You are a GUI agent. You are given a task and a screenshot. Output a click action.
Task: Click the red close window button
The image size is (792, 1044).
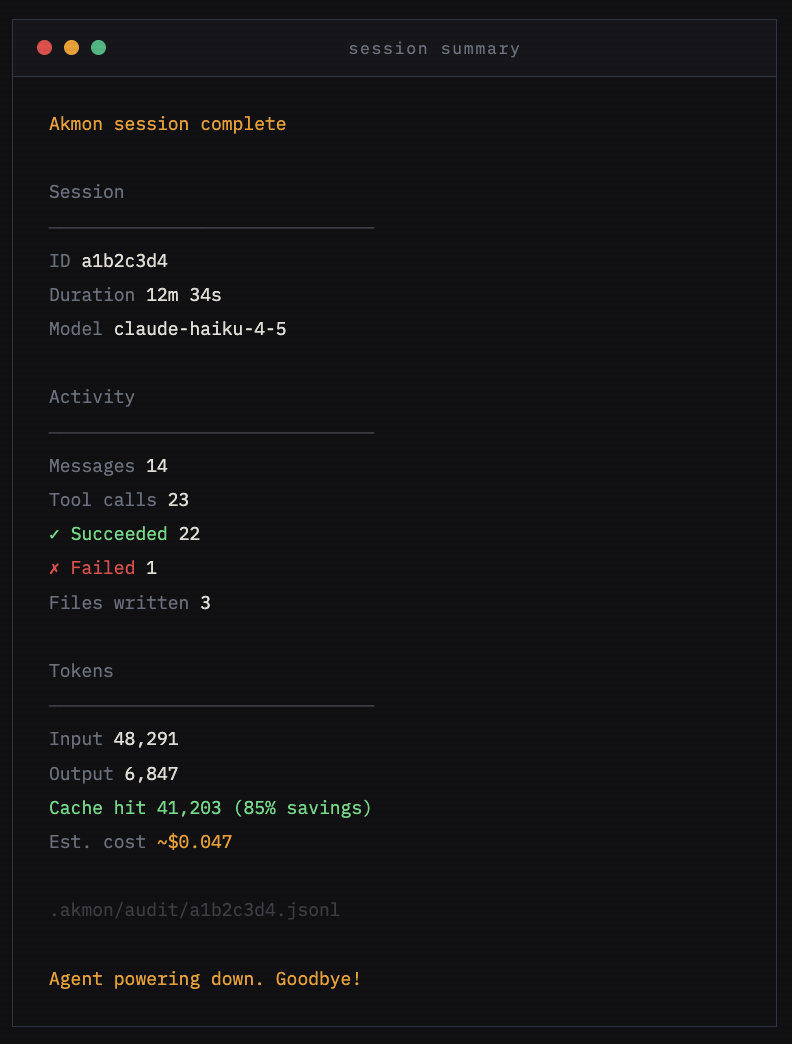(x=44, y=47)
